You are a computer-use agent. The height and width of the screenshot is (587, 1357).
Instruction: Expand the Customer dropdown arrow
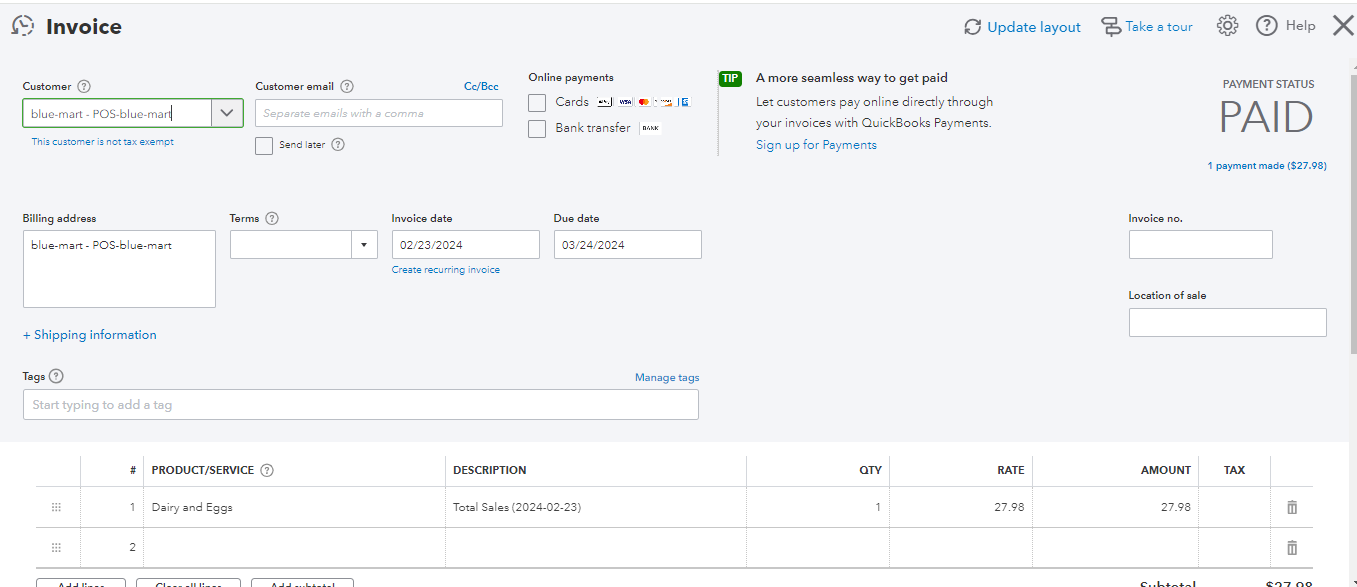227,113
